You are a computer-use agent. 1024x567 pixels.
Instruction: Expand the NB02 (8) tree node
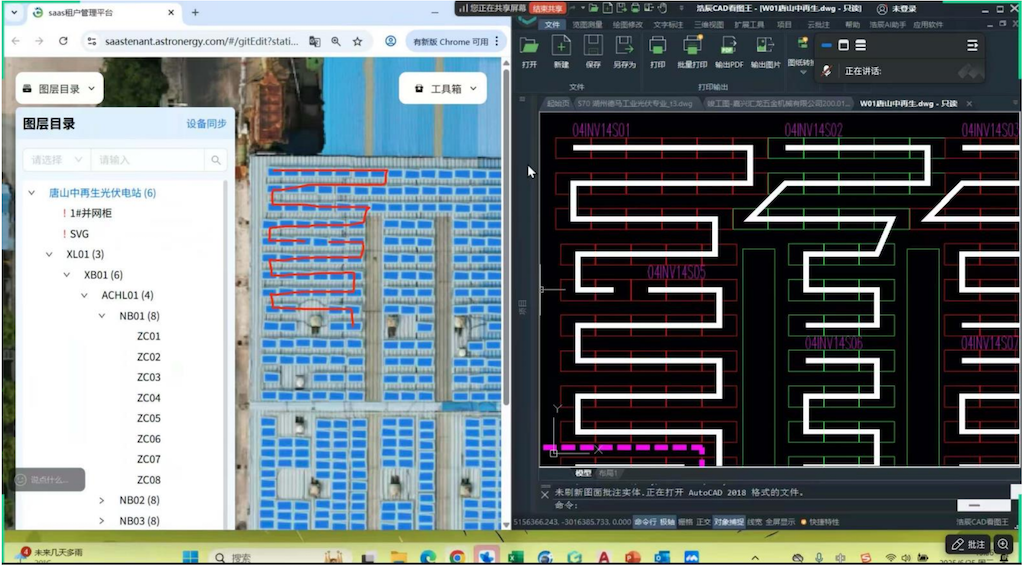102,500
